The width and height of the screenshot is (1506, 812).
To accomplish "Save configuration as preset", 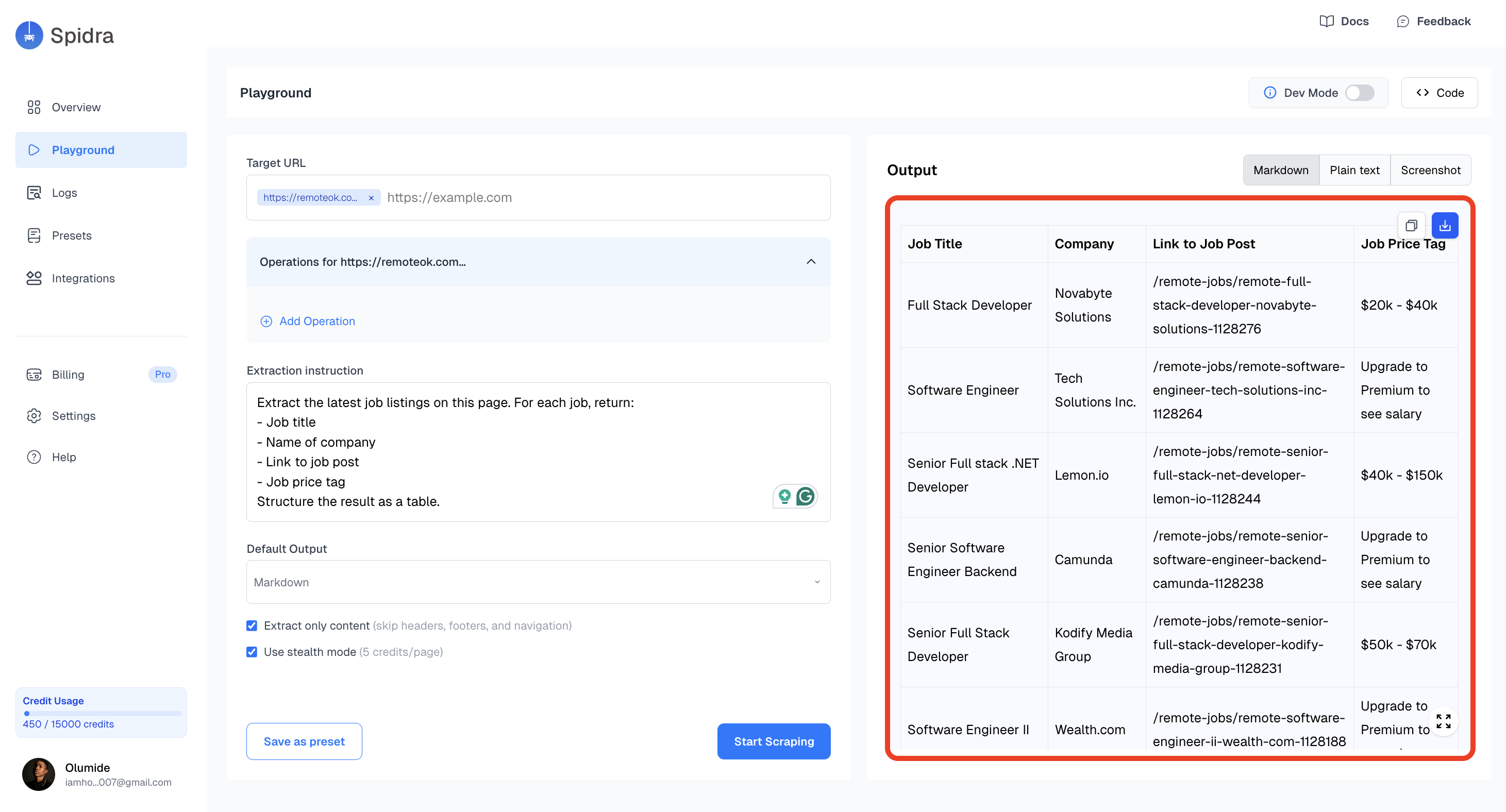I will (x=304, y=741).
